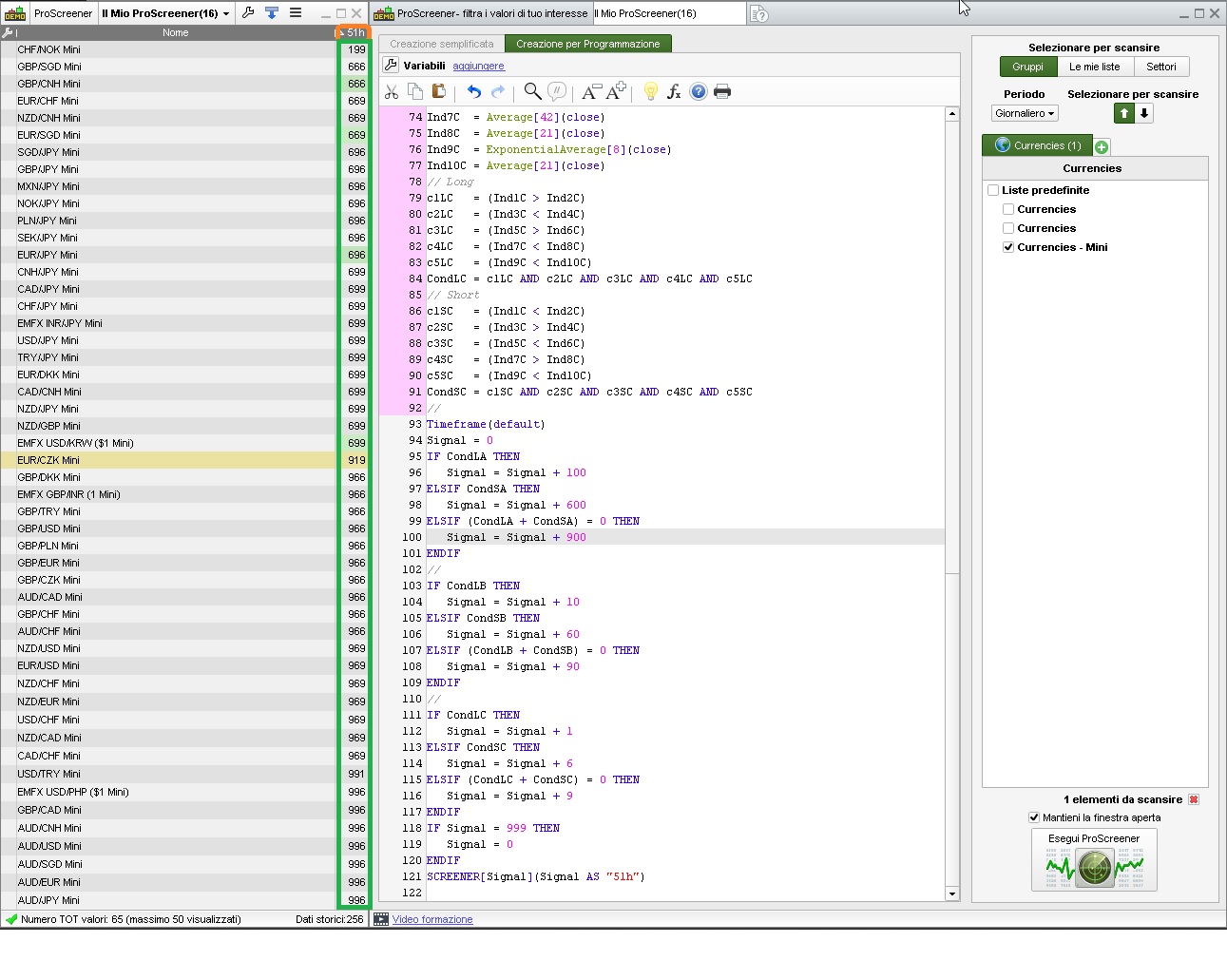
Task: Print the code using printer icon
Action: point(722,91)
